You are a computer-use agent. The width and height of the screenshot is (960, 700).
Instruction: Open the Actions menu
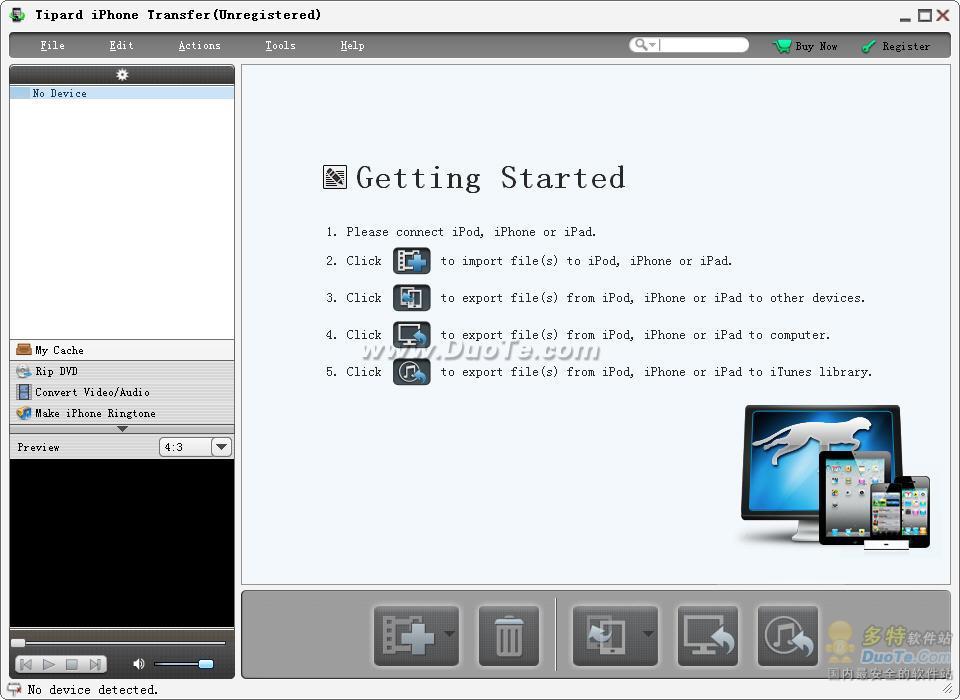tap(200, 45)
